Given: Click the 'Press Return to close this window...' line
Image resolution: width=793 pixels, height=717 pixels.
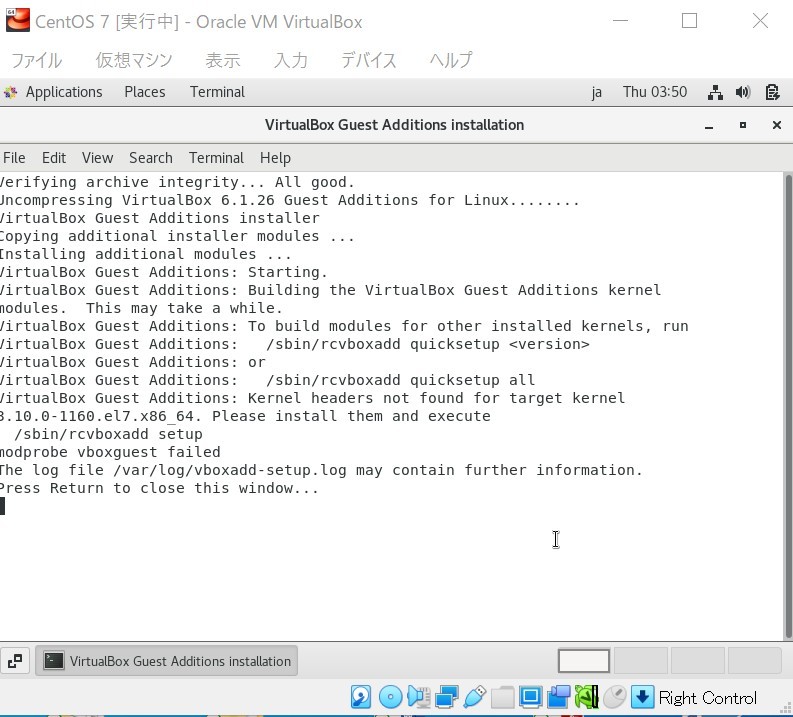Looking at the screenshot, I should coord(159,488).
